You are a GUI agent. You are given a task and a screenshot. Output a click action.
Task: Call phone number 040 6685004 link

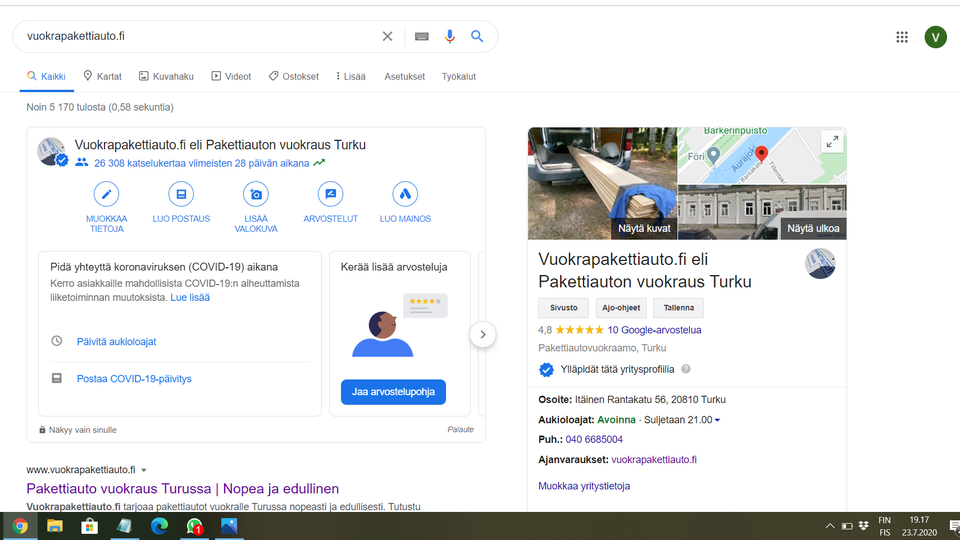pyautogui.click(x=594, y=440)
